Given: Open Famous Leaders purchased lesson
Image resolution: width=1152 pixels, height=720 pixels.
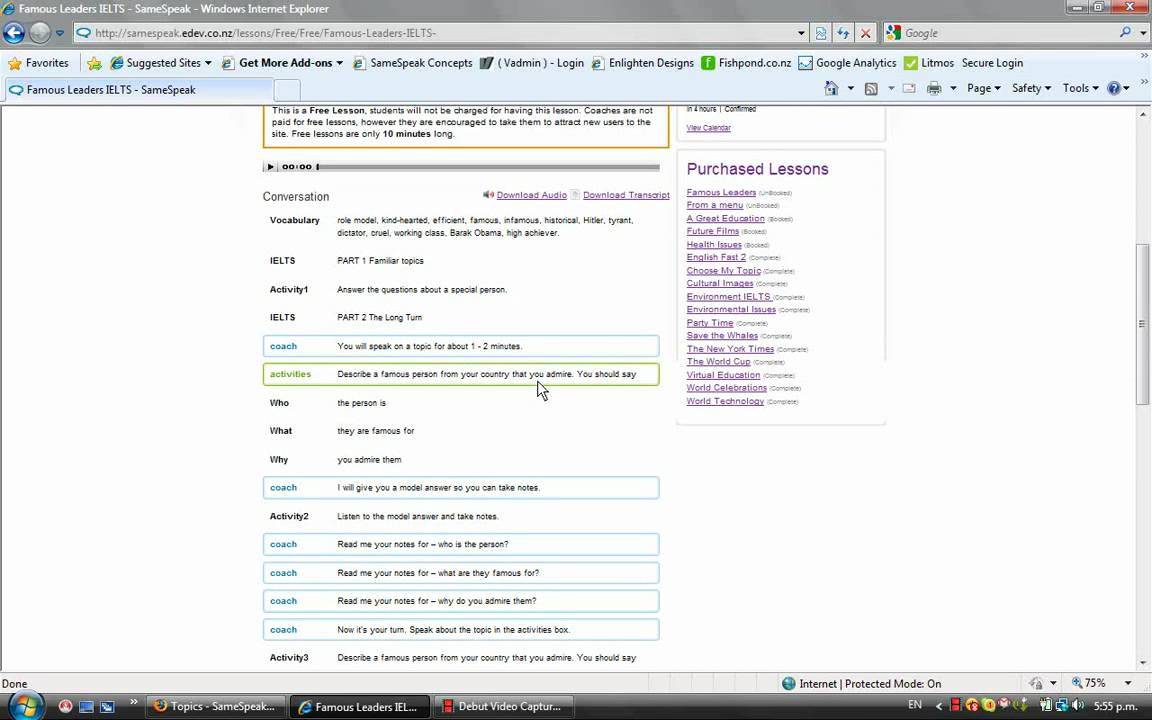Looking at the screenshot, I should point(721,192).
